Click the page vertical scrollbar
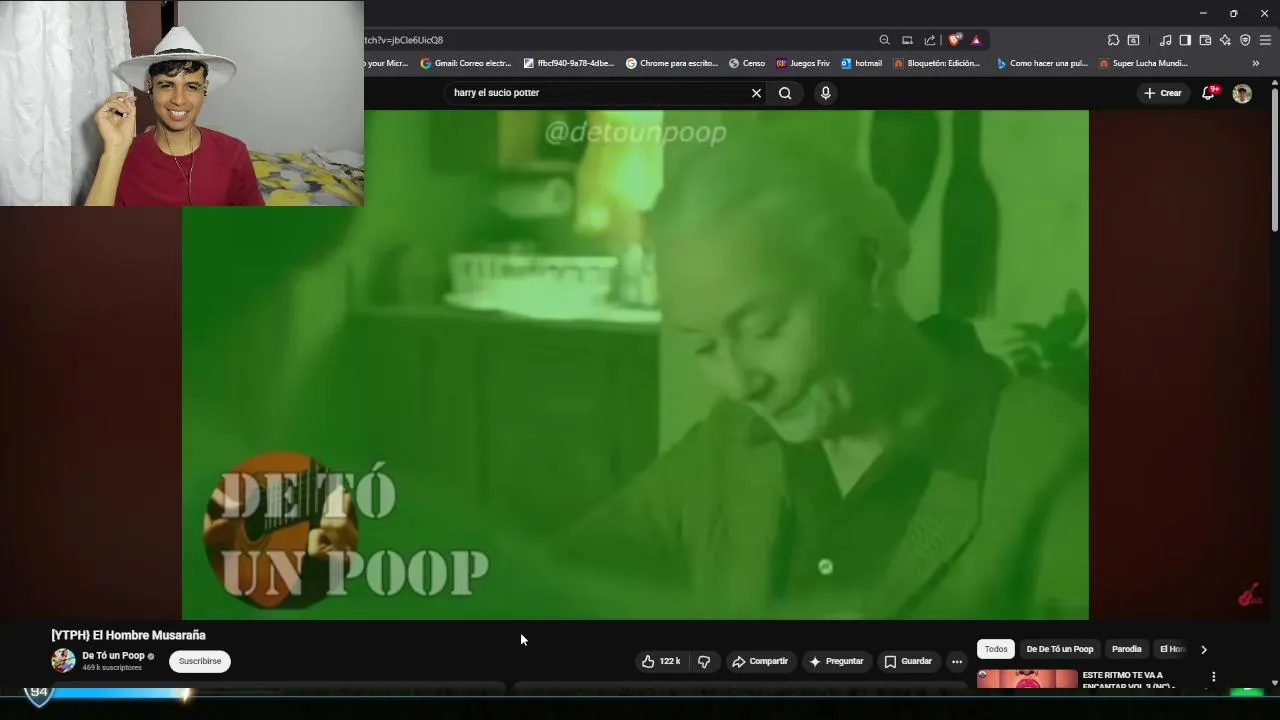This screenshot has height=720, width=1280. [1275, 160]
